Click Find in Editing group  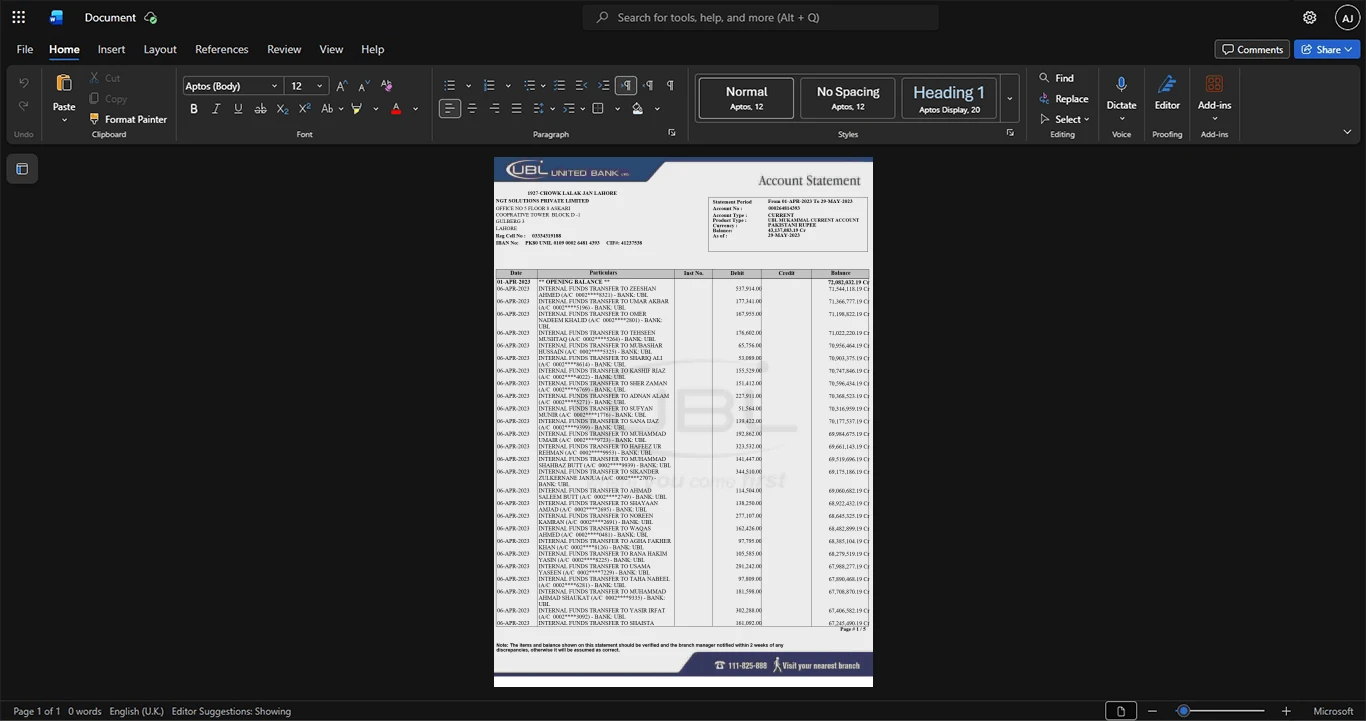(1057, 78)
